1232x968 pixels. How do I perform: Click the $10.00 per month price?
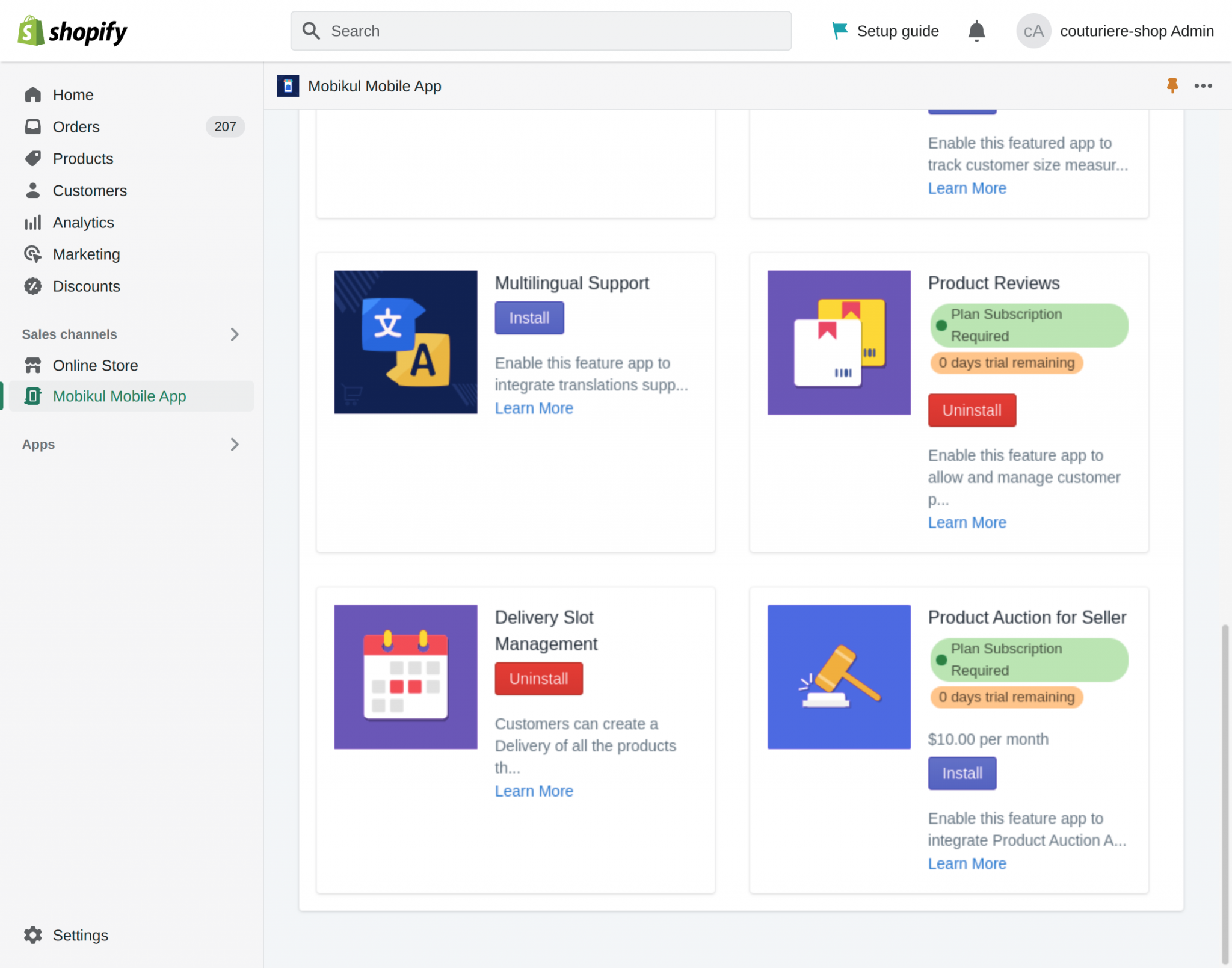(x=988, y=739)
